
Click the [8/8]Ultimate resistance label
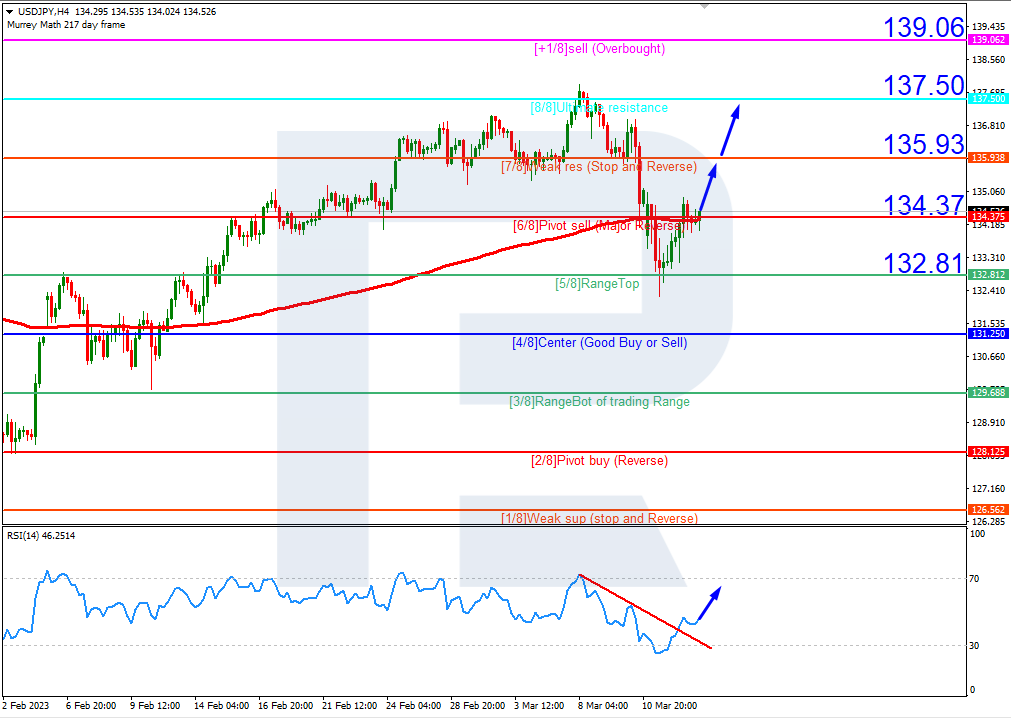click(x=598, y=107)
